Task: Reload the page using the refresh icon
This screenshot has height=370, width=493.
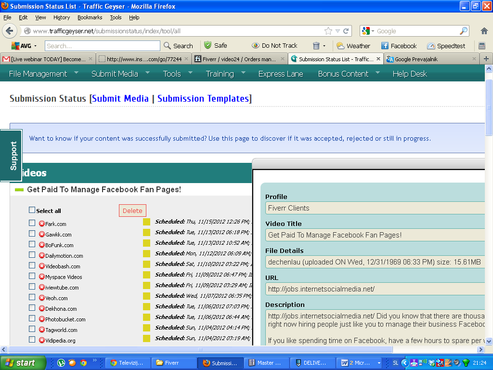Action: point(346,31)
